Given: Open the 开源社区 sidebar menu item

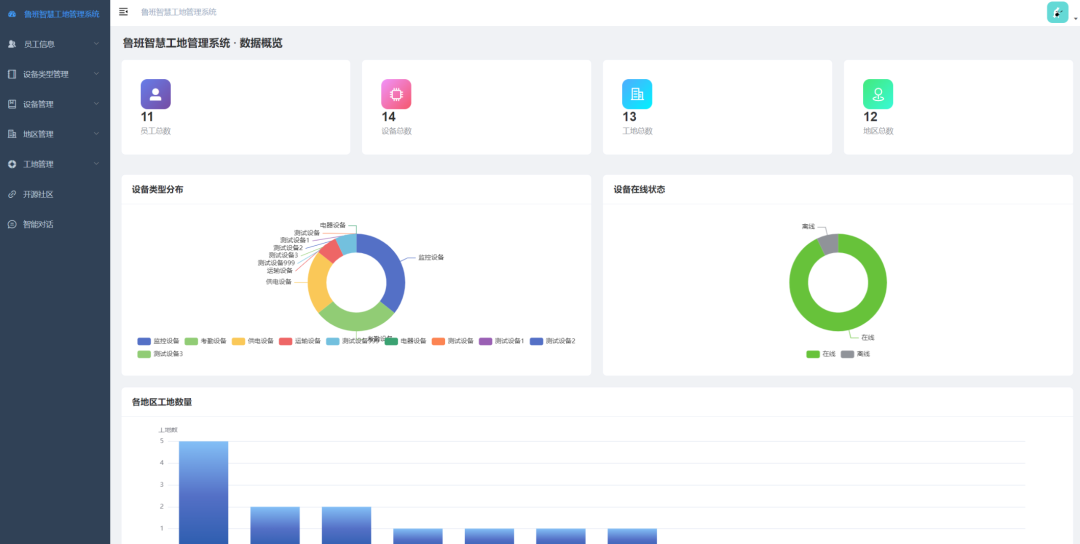Looking at the screenshot, I should click(55, 195).
